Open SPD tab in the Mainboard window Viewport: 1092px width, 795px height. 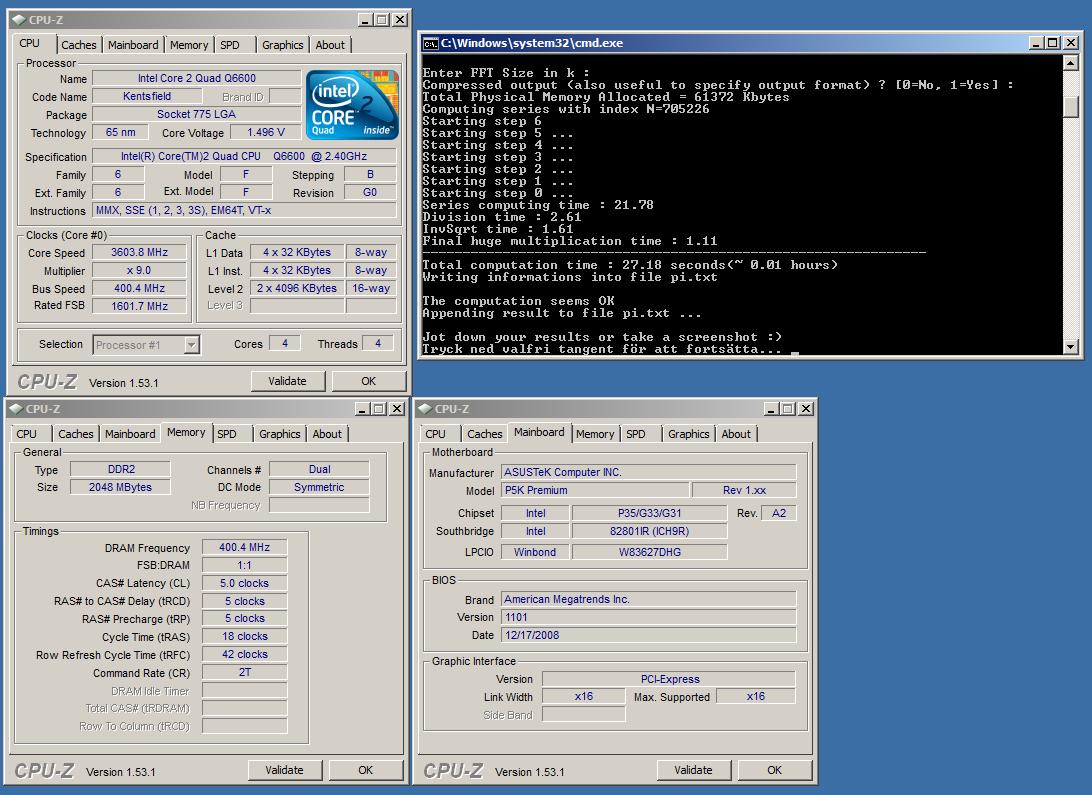(636, 434)
